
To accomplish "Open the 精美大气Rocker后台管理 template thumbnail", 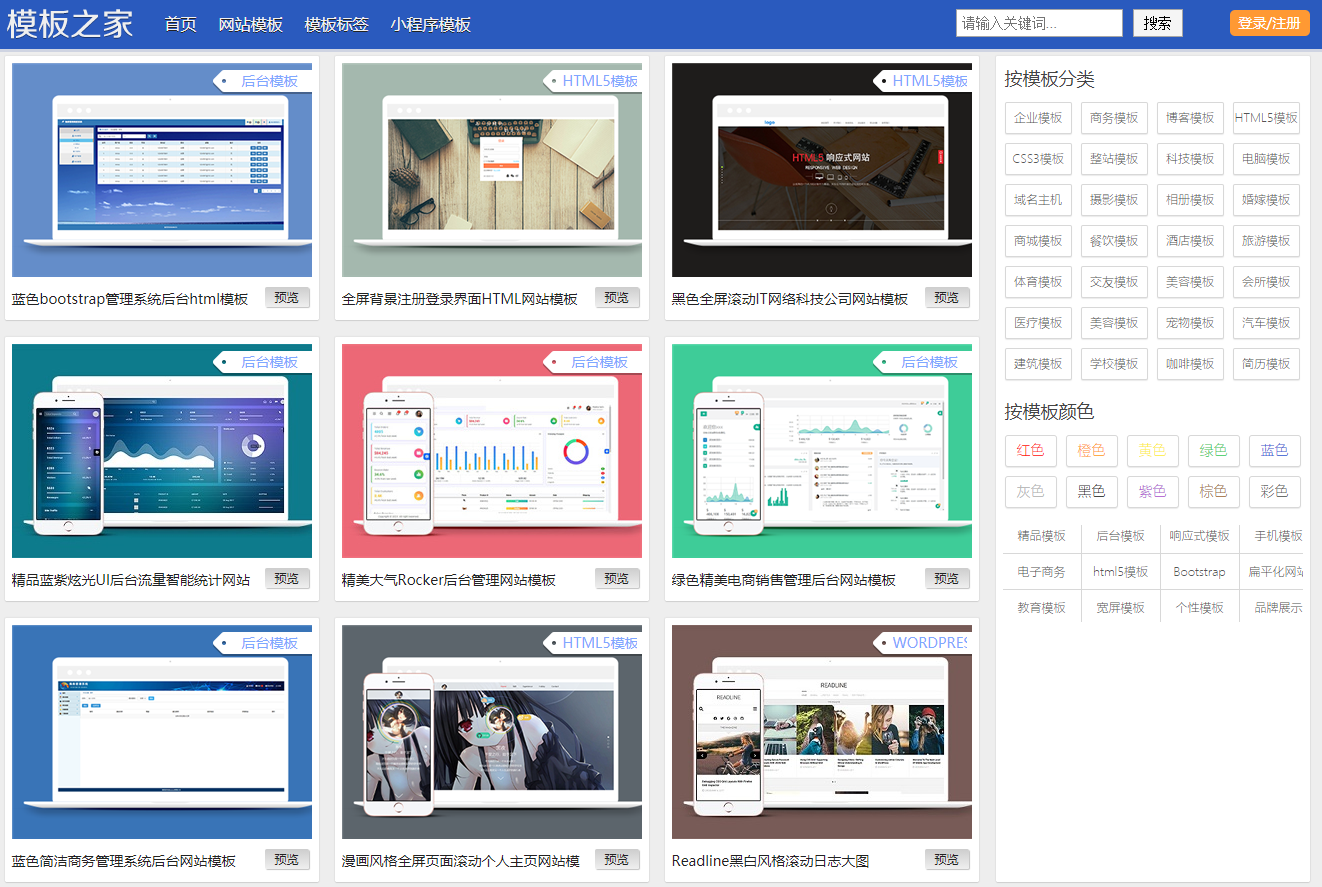I will click(491, 450).
